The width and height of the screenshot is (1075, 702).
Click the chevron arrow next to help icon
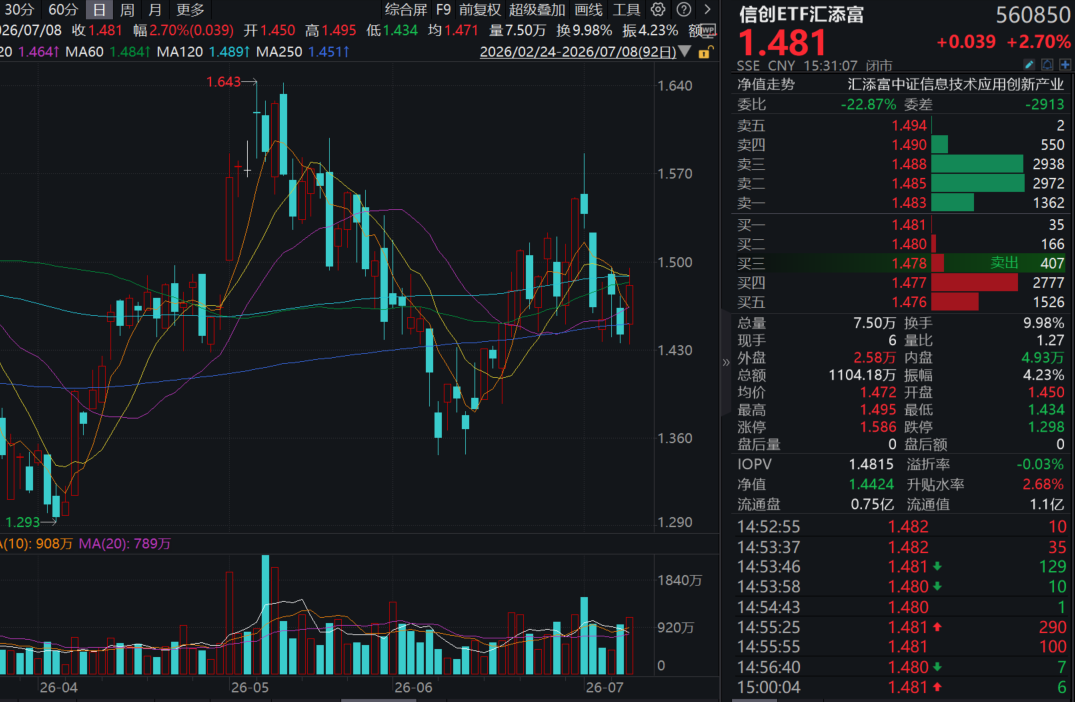pos(708,10)
